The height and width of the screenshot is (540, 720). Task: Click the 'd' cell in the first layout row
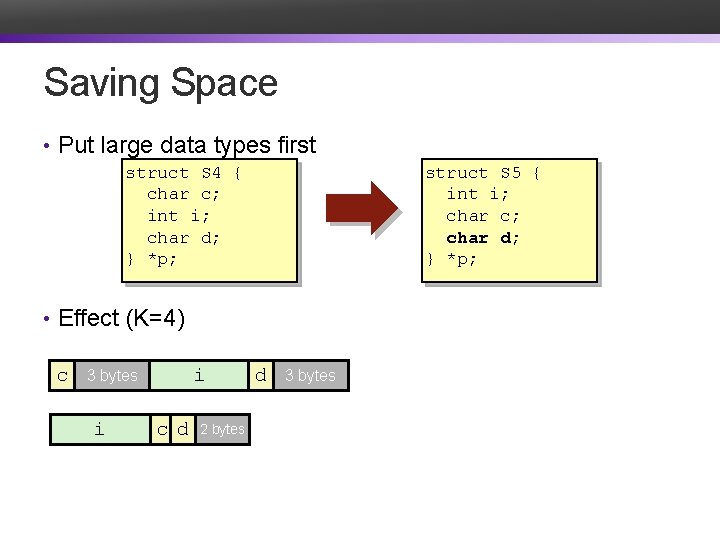[x=260, y=376]
